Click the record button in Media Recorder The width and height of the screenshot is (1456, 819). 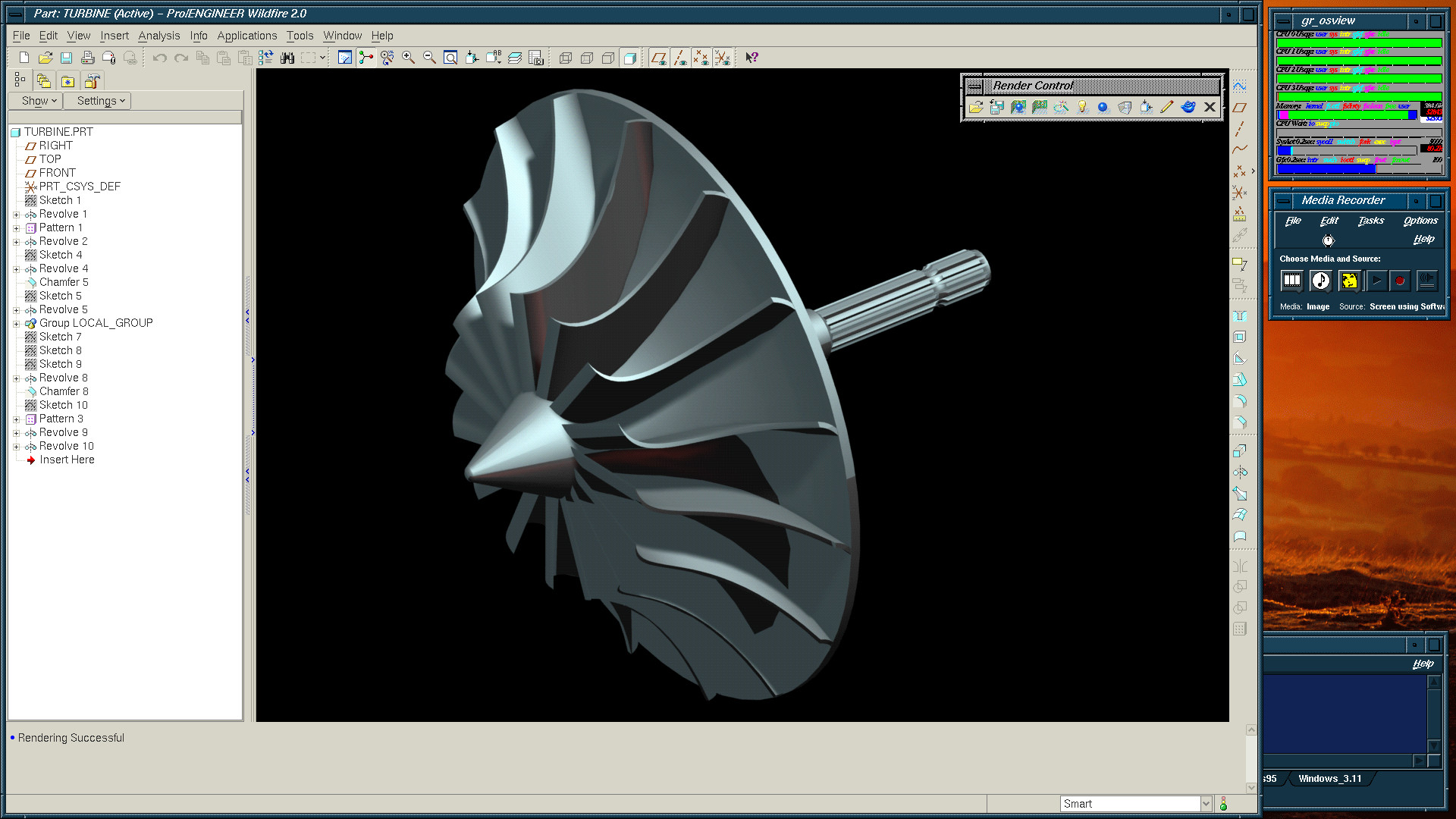coord(1400,281)
